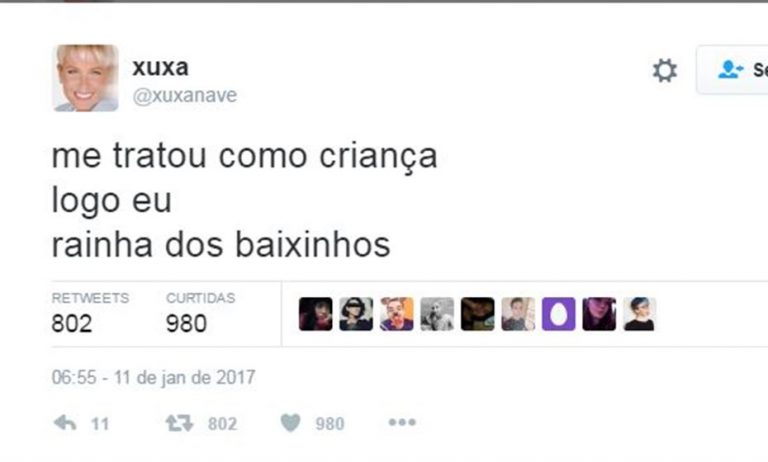View the 980 curtidas list
This screenshot has width=768, height=462.
click(x=200, y=314)
